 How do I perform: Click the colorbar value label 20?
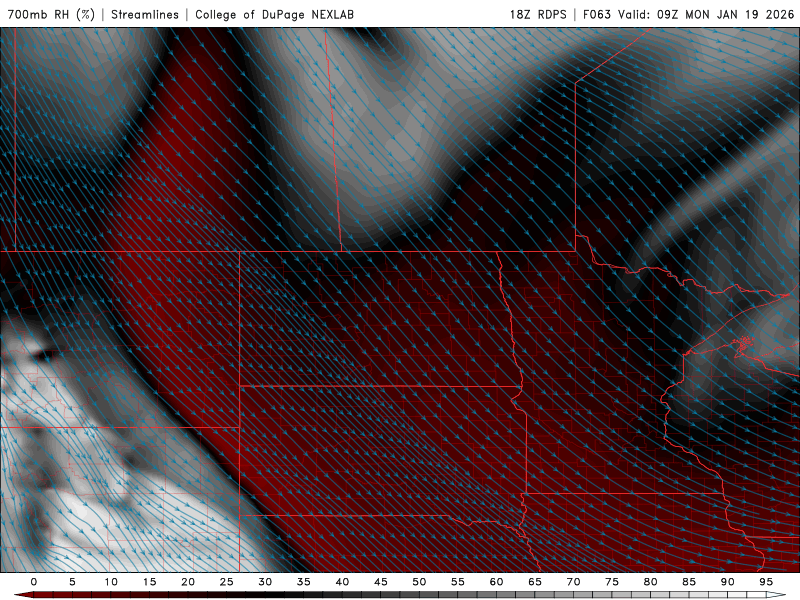click(188, 582)
